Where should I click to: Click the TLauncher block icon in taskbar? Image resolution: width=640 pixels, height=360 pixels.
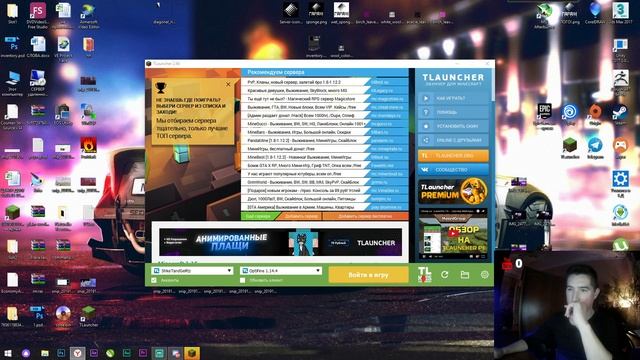(x=192, y=353)
